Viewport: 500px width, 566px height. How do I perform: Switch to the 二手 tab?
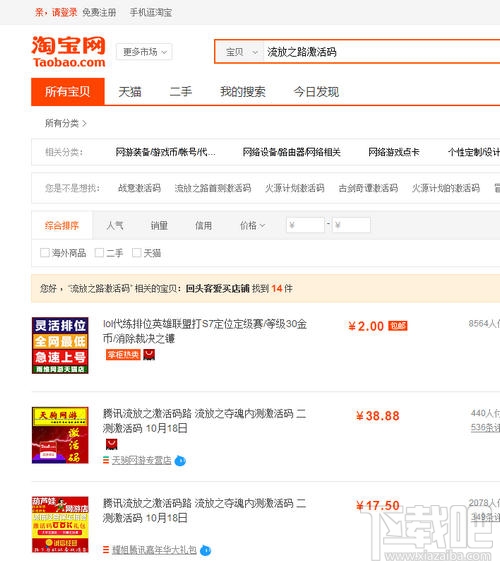coord(181,92)
